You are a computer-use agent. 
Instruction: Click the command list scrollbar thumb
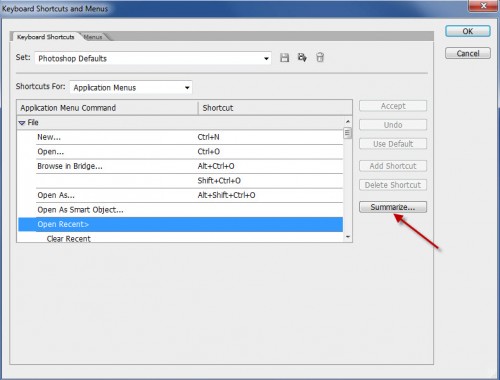(x=347, y=133)
